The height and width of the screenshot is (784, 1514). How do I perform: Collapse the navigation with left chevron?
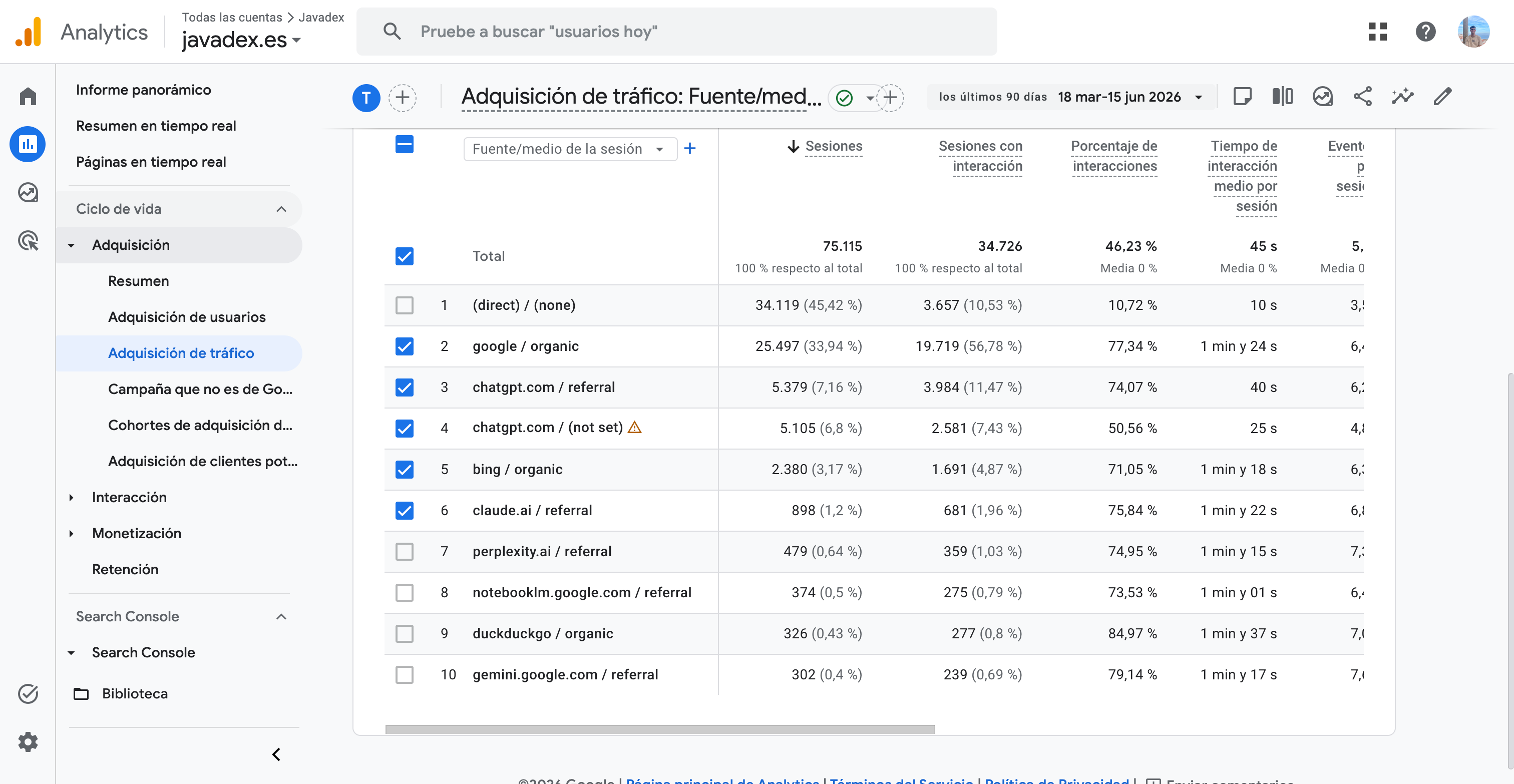pyautogui.click(x=276, y=754)
